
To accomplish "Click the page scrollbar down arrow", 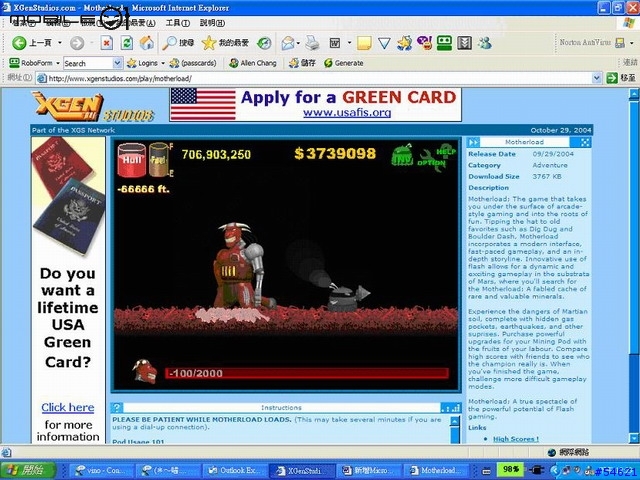I will pyautogui.click(x=633, y=438).
